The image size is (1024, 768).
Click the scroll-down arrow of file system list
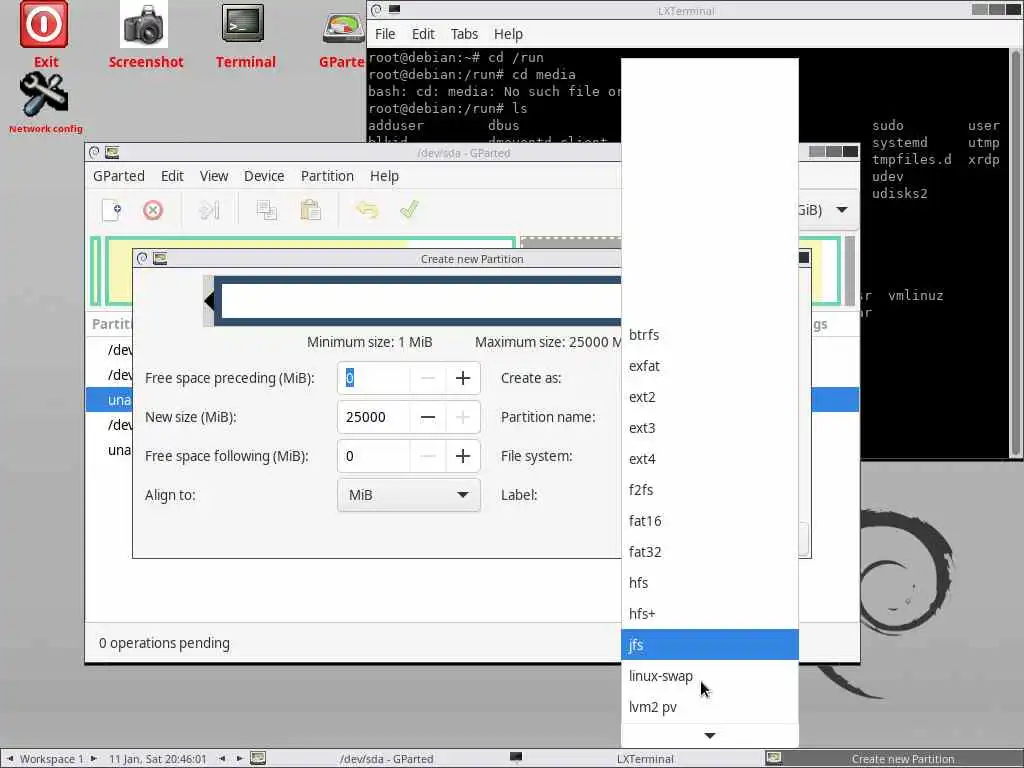point(710,736)
